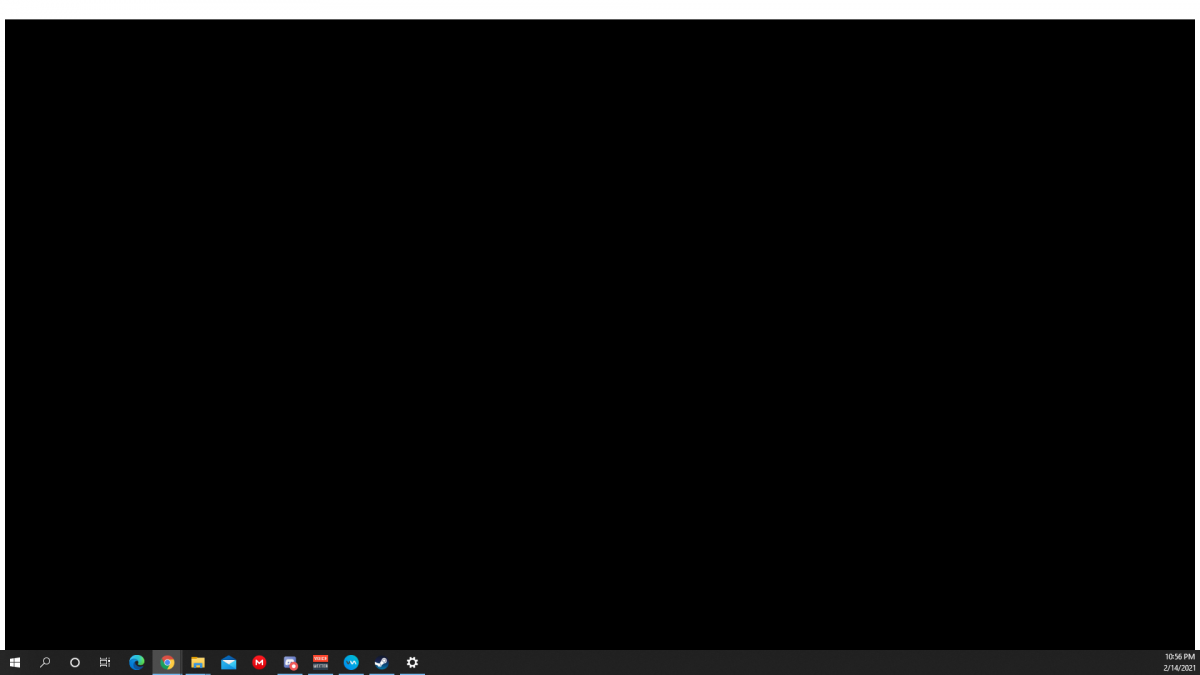Click the 2/14/2021 date in the tray
Viewport: 1200px width, 675px height.
point(1179,668)
